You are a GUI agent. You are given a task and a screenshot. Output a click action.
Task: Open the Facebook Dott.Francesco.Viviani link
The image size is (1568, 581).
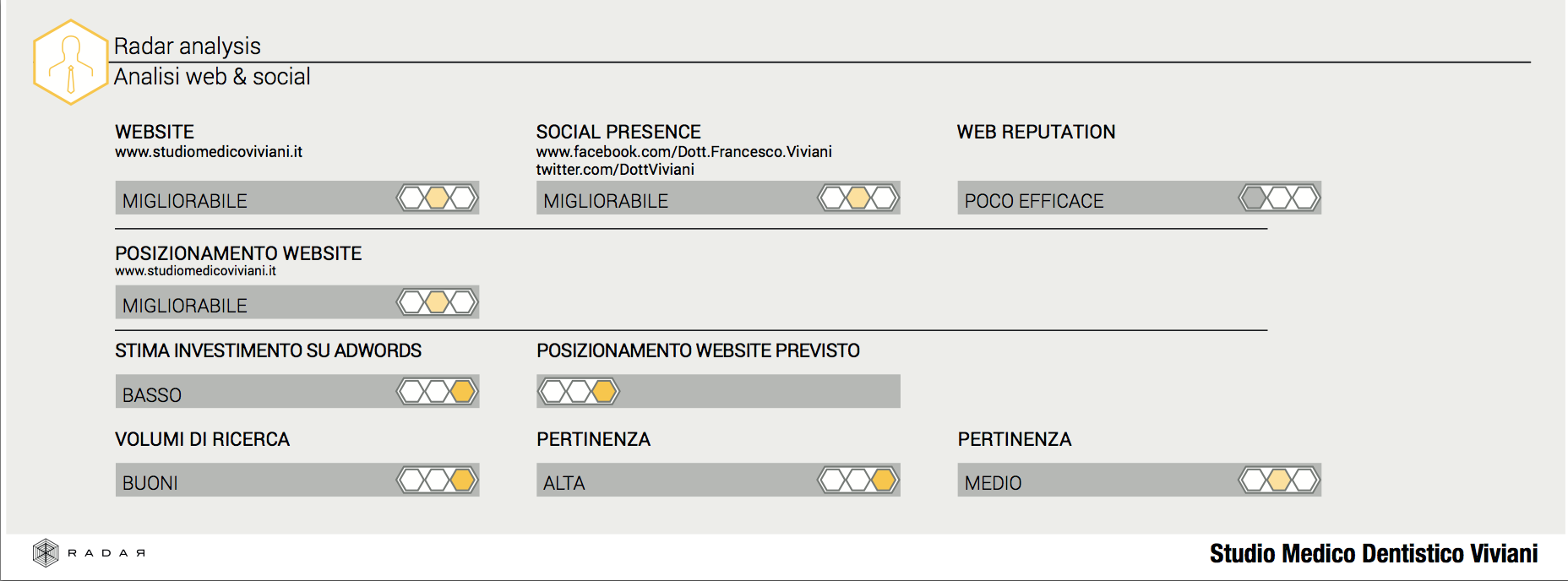[683, 152]
